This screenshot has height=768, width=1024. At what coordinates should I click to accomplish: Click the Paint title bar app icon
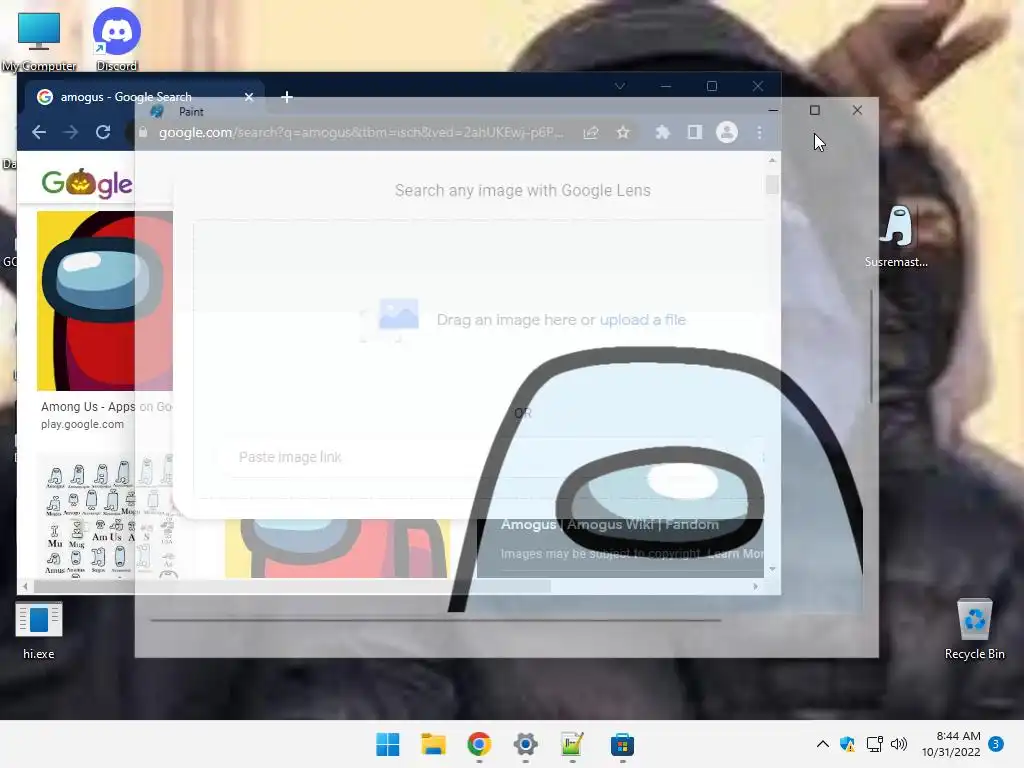click(157, 112)
